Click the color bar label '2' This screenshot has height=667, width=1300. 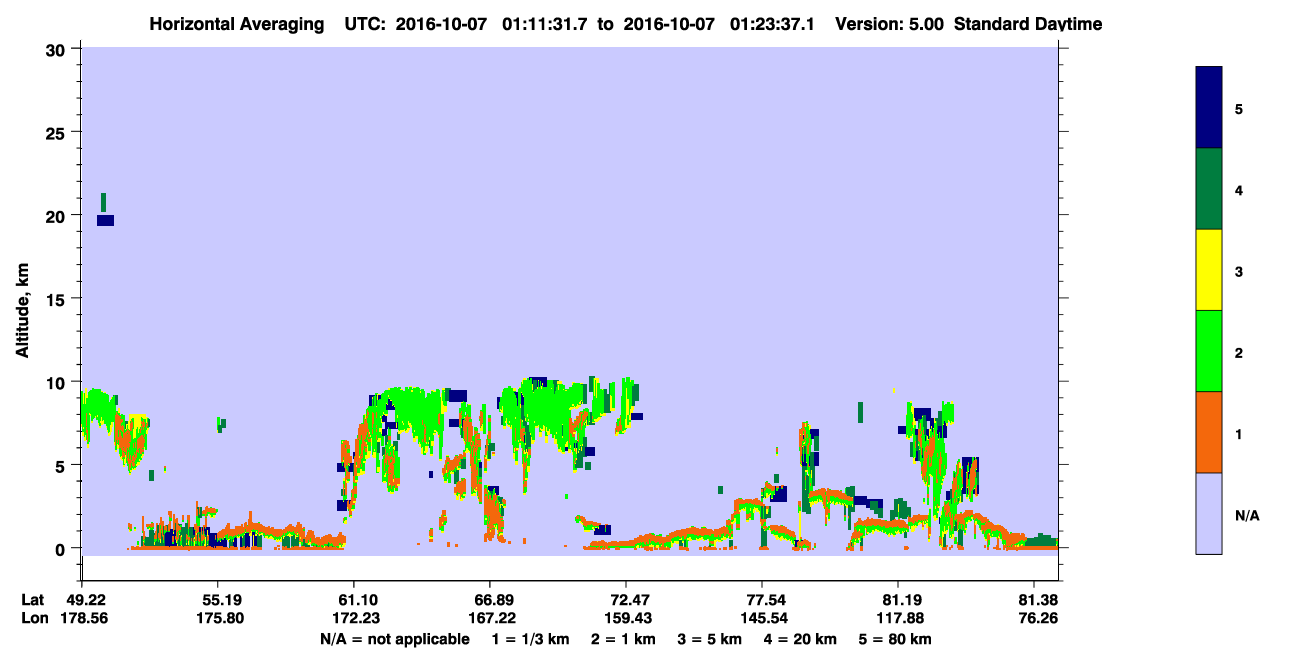[x=1239, y=353]
